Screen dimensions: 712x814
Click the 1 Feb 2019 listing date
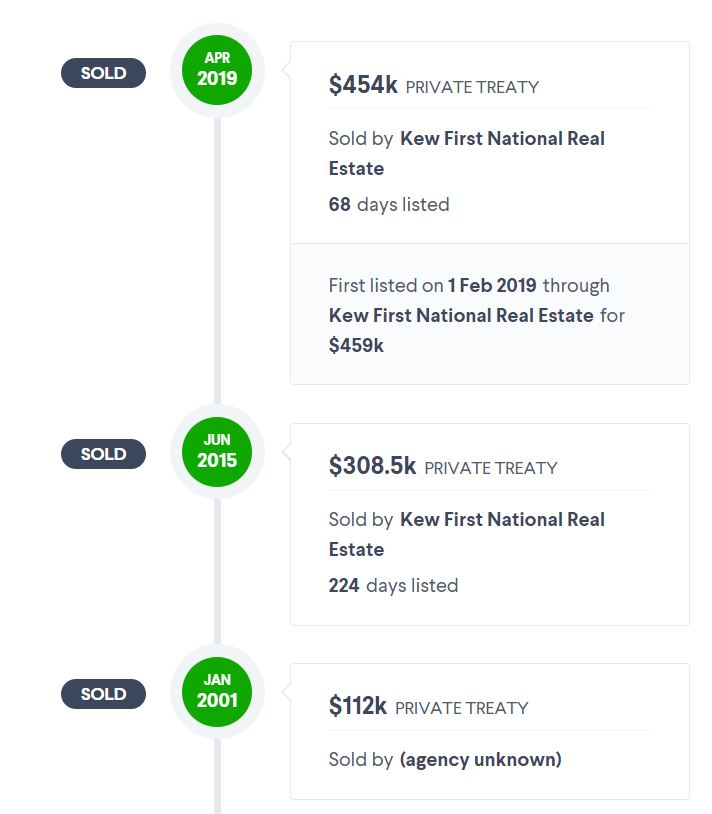[x=492, y=285]
